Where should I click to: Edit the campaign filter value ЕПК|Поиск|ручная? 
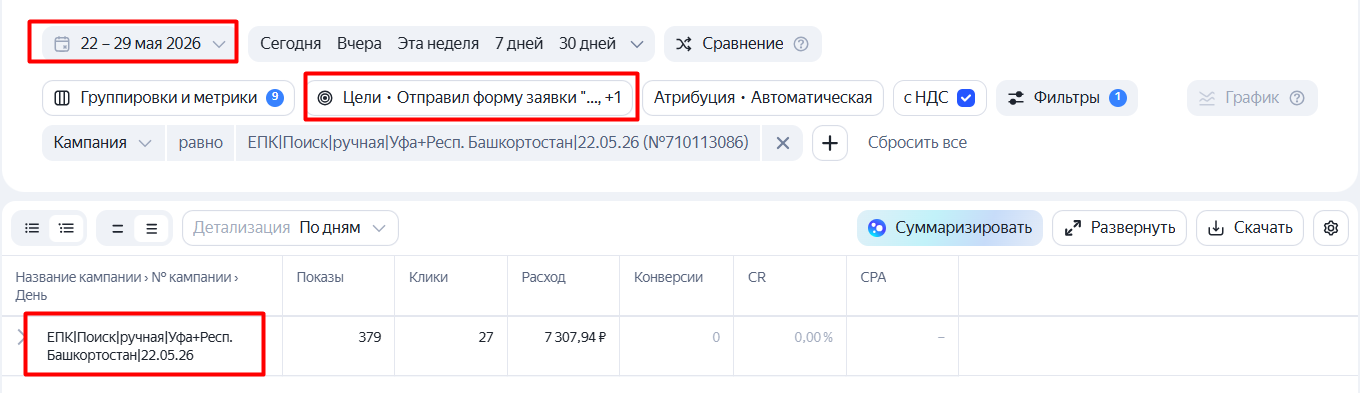(498, 143)
